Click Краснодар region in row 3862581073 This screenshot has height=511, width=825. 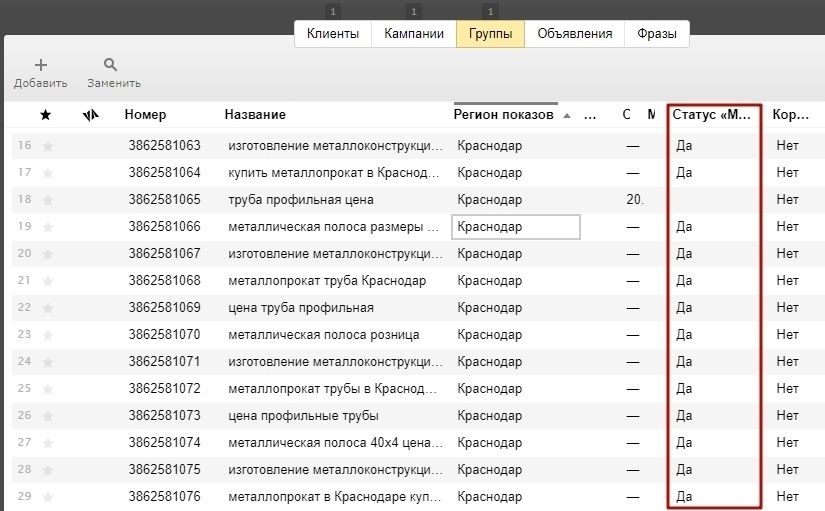tap(489, 416)
